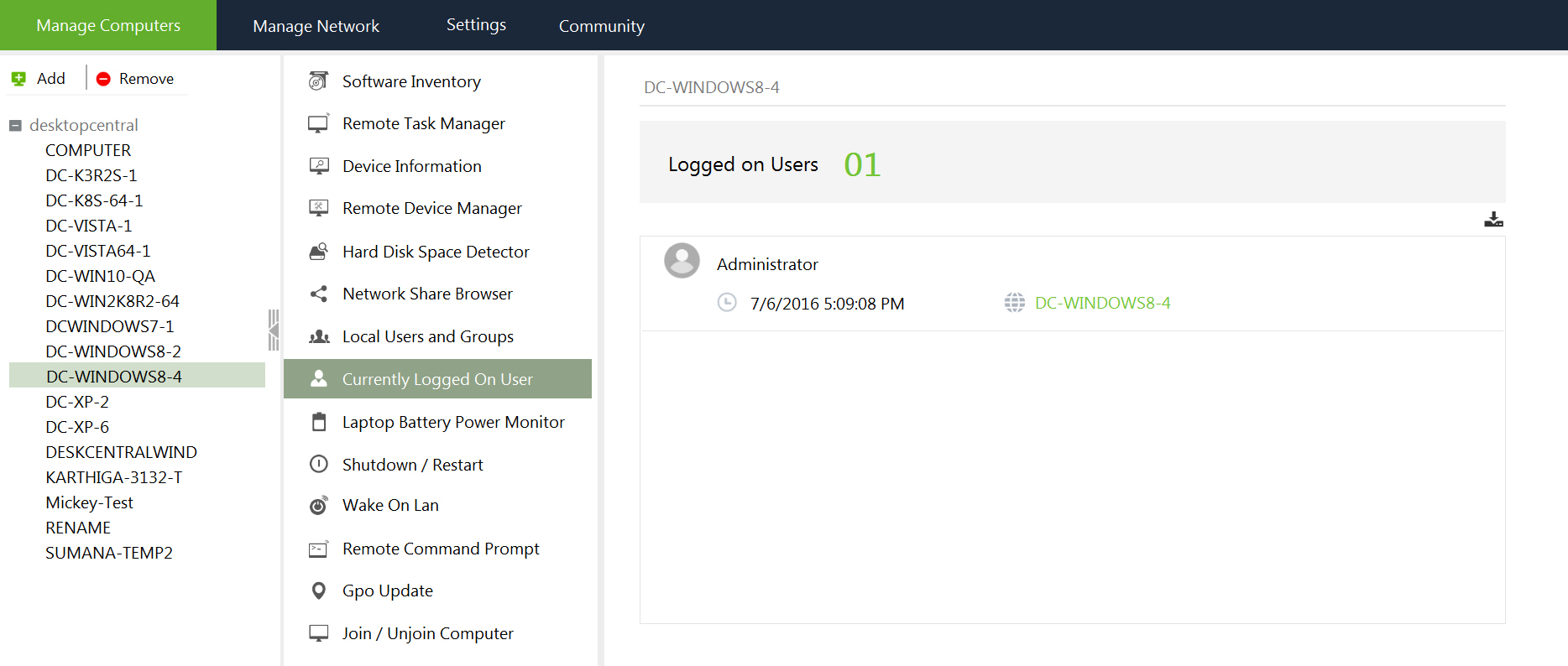This screenshot has height=666, width=1568.
Task: Select DC-VISTA64-1 computer
Action: point(98,251)
